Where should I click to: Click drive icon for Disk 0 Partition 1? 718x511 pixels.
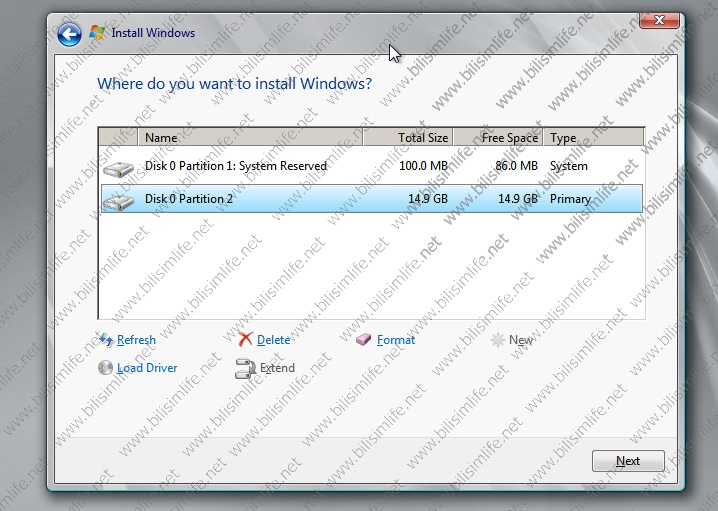pyautogui.click(x=118, y=168)
